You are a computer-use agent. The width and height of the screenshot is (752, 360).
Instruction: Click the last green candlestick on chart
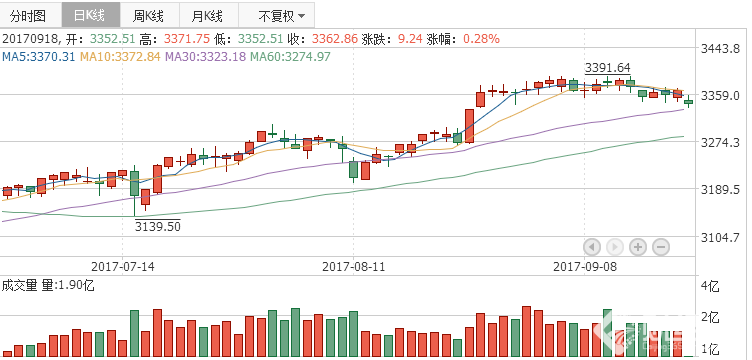689,101
